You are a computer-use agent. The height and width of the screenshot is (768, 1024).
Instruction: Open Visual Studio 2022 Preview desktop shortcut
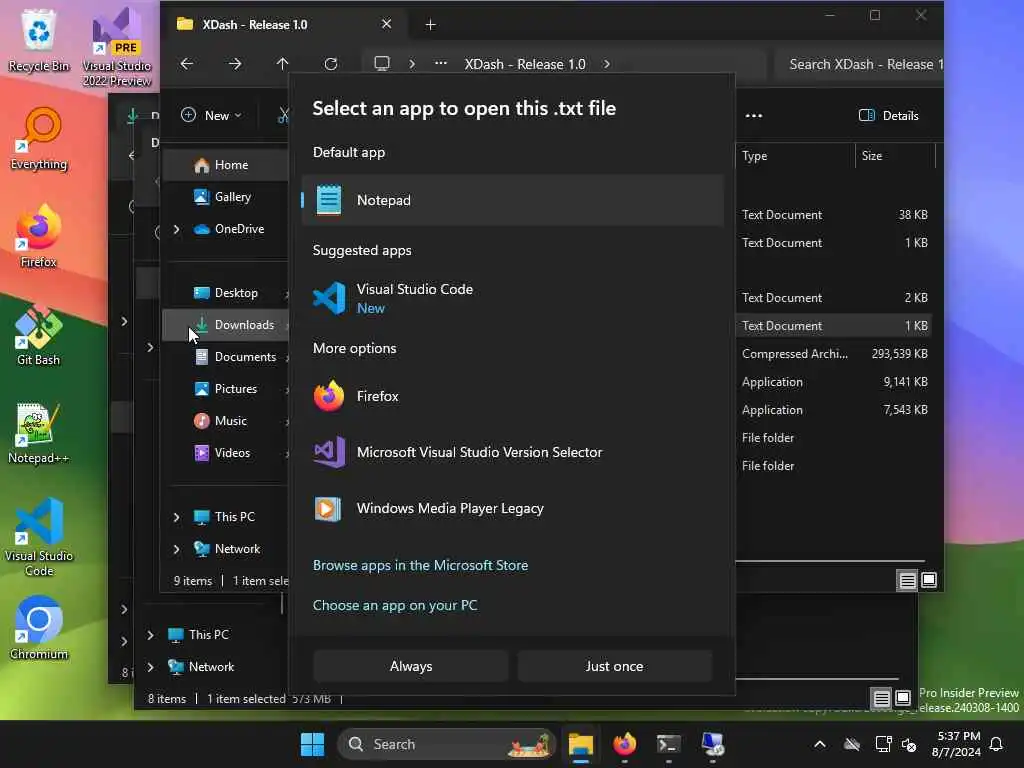[x=117, y=47]
